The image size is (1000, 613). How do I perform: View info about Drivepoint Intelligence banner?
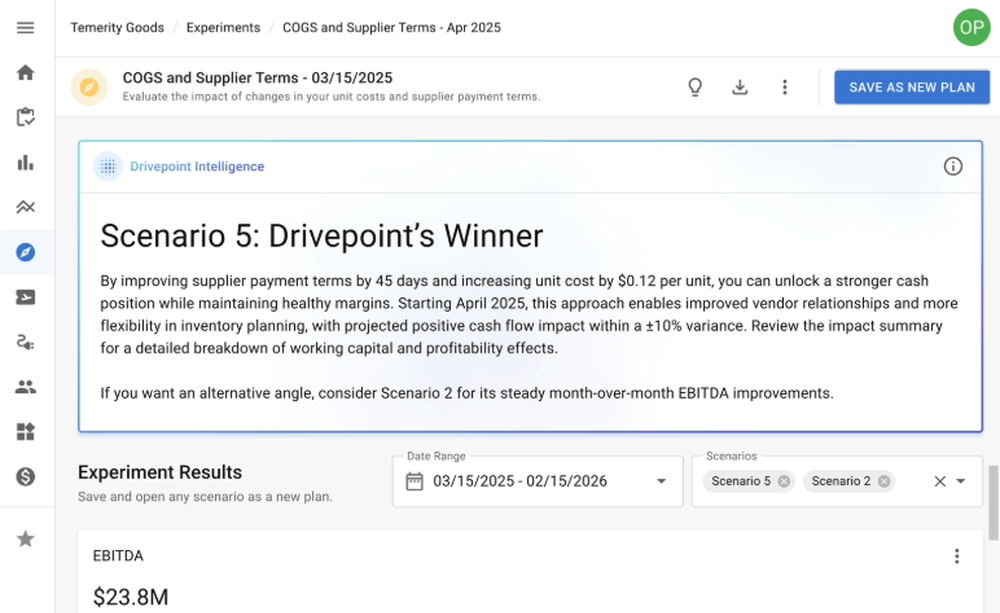click(x=953, y=167)
